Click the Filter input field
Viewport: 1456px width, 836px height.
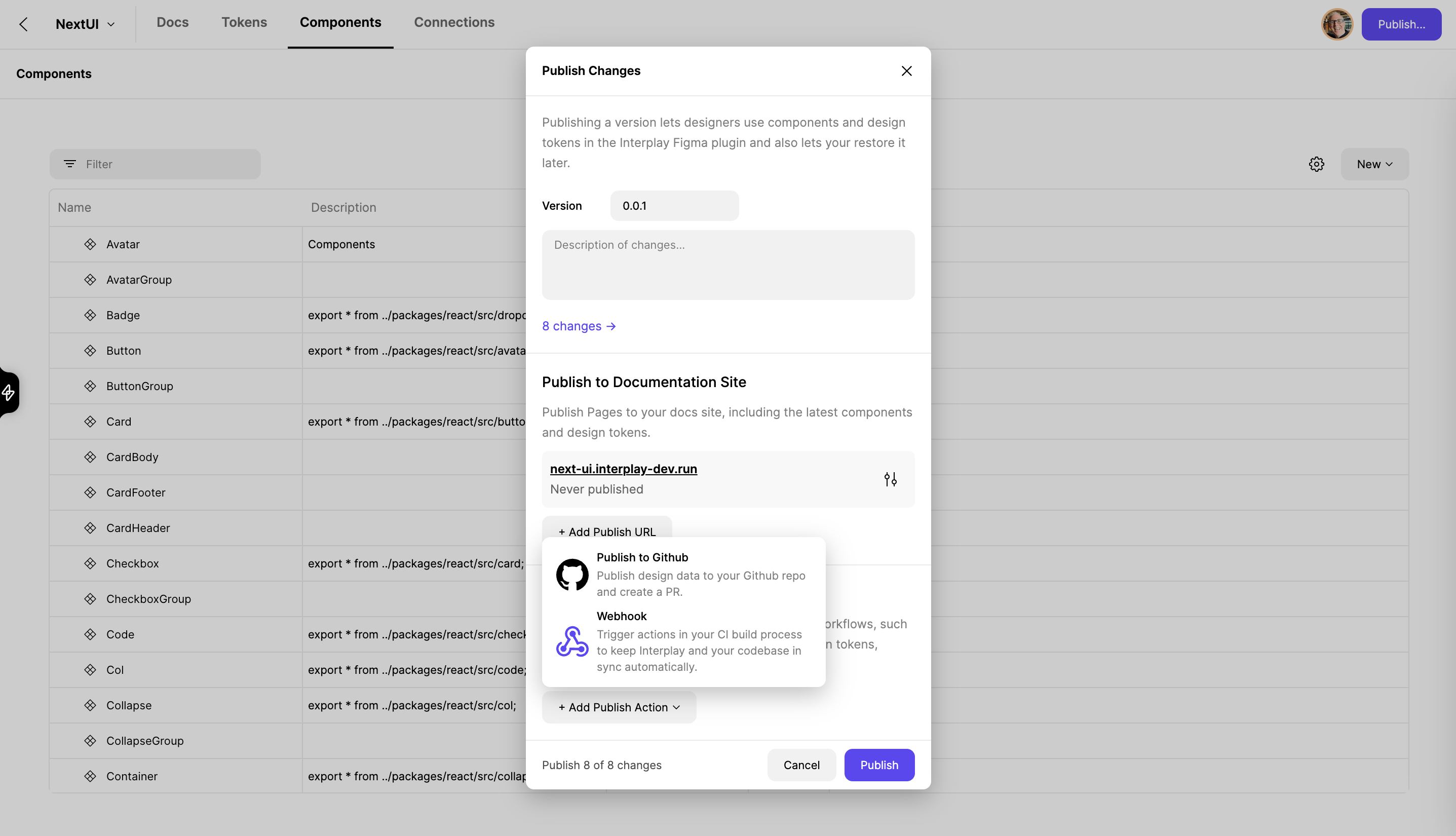[x=155, y=164]
